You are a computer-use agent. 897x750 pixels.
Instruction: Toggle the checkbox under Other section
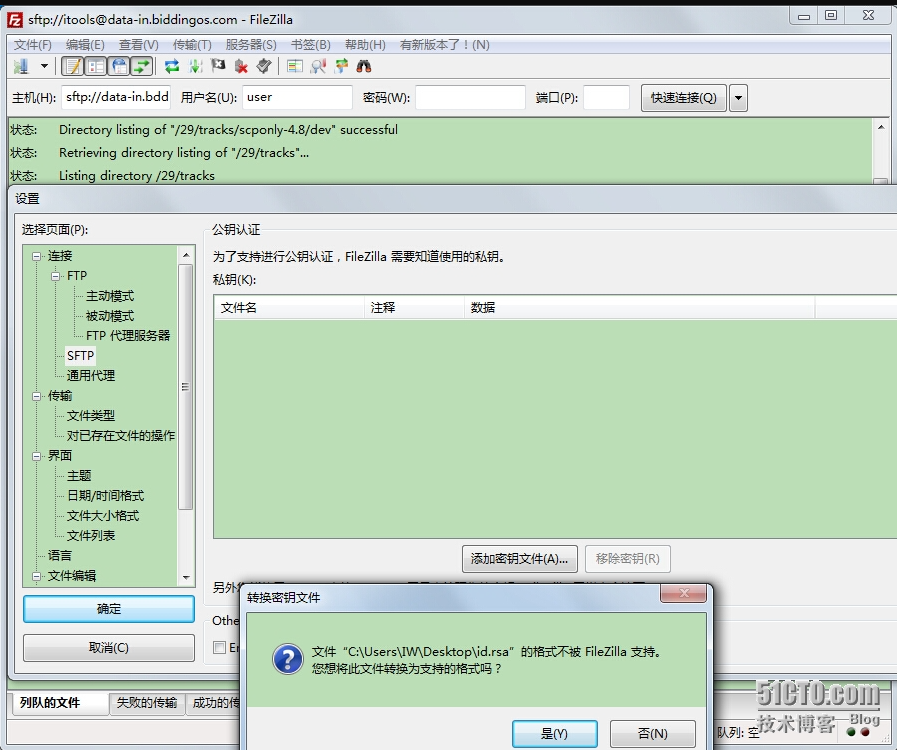click(220, 648)
